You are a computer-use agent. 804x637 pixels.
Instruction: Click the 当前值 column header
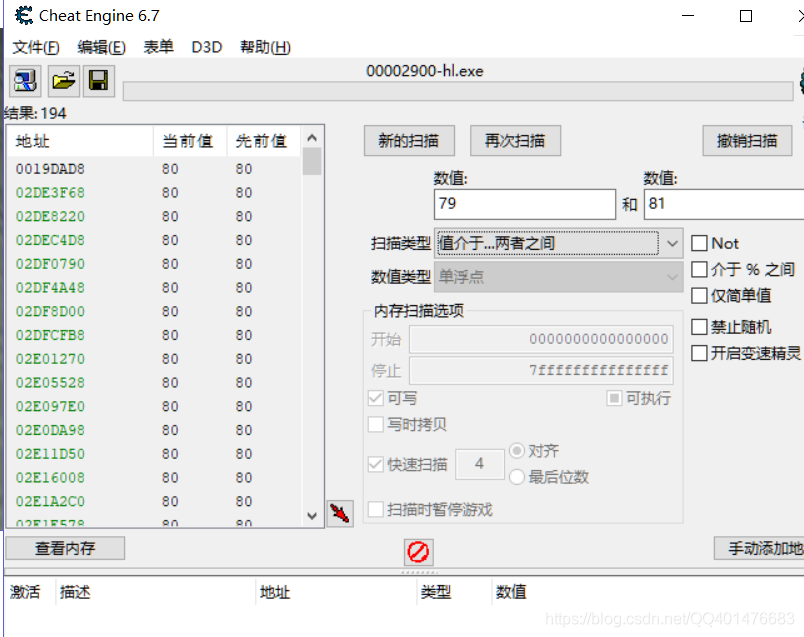click(190, 141)
